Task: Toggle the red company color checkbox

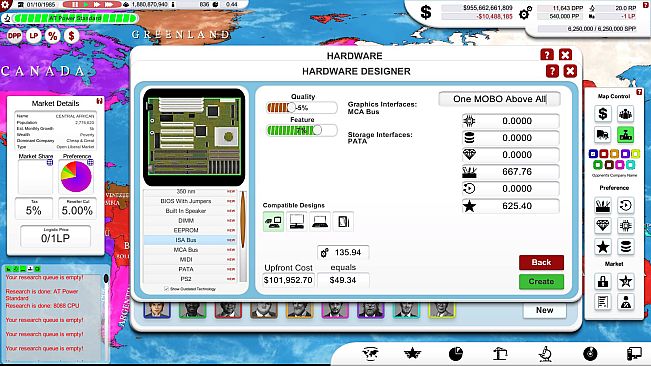Action: tap(604, 154)
